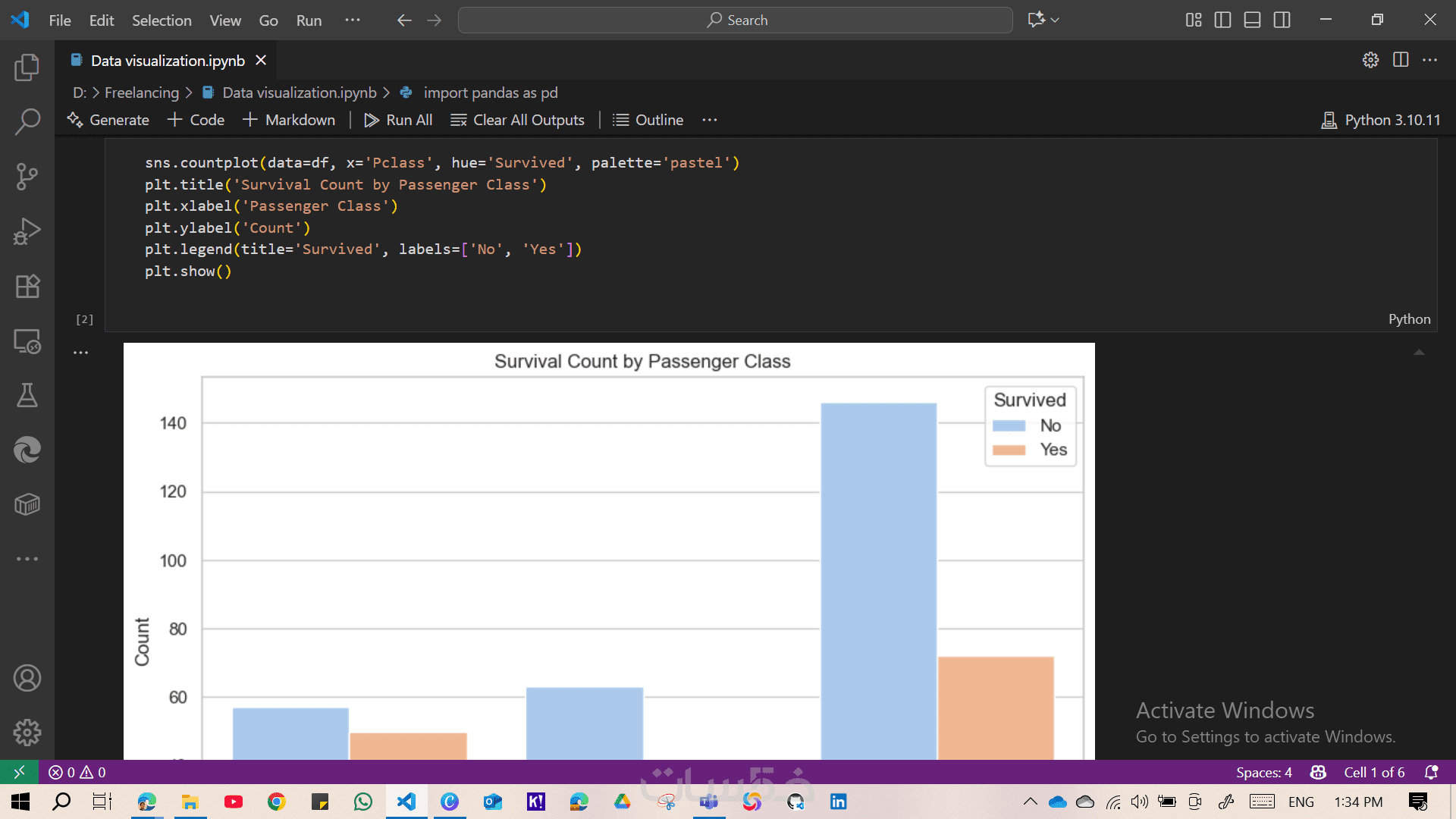Click the blue No legend swatch

(x=1009, y=426)
